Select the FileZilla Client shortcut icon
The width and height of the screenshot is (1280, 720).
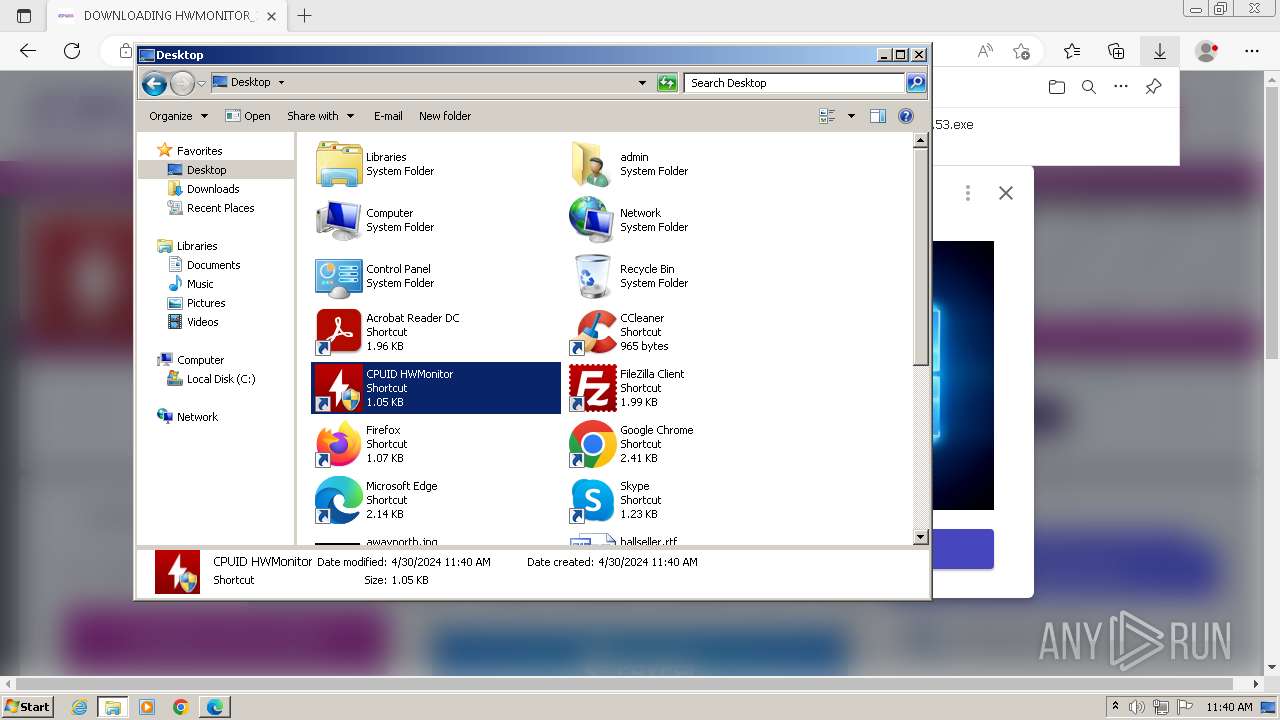click(x=592, y=388)
